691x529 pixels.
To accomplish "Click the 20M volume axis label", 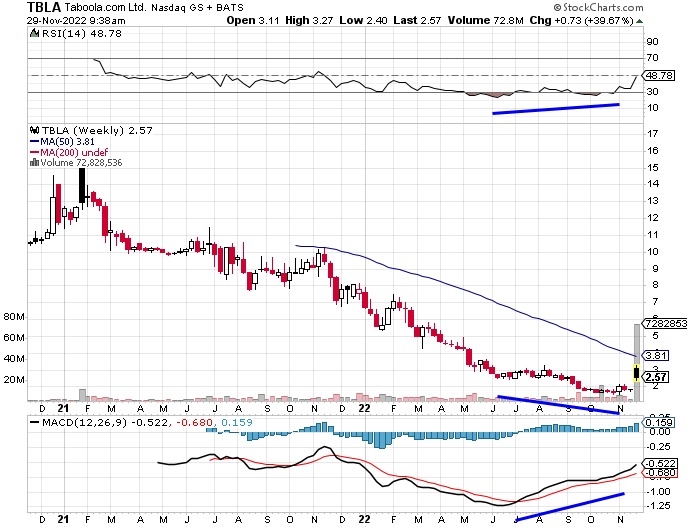I will point(14,380).
